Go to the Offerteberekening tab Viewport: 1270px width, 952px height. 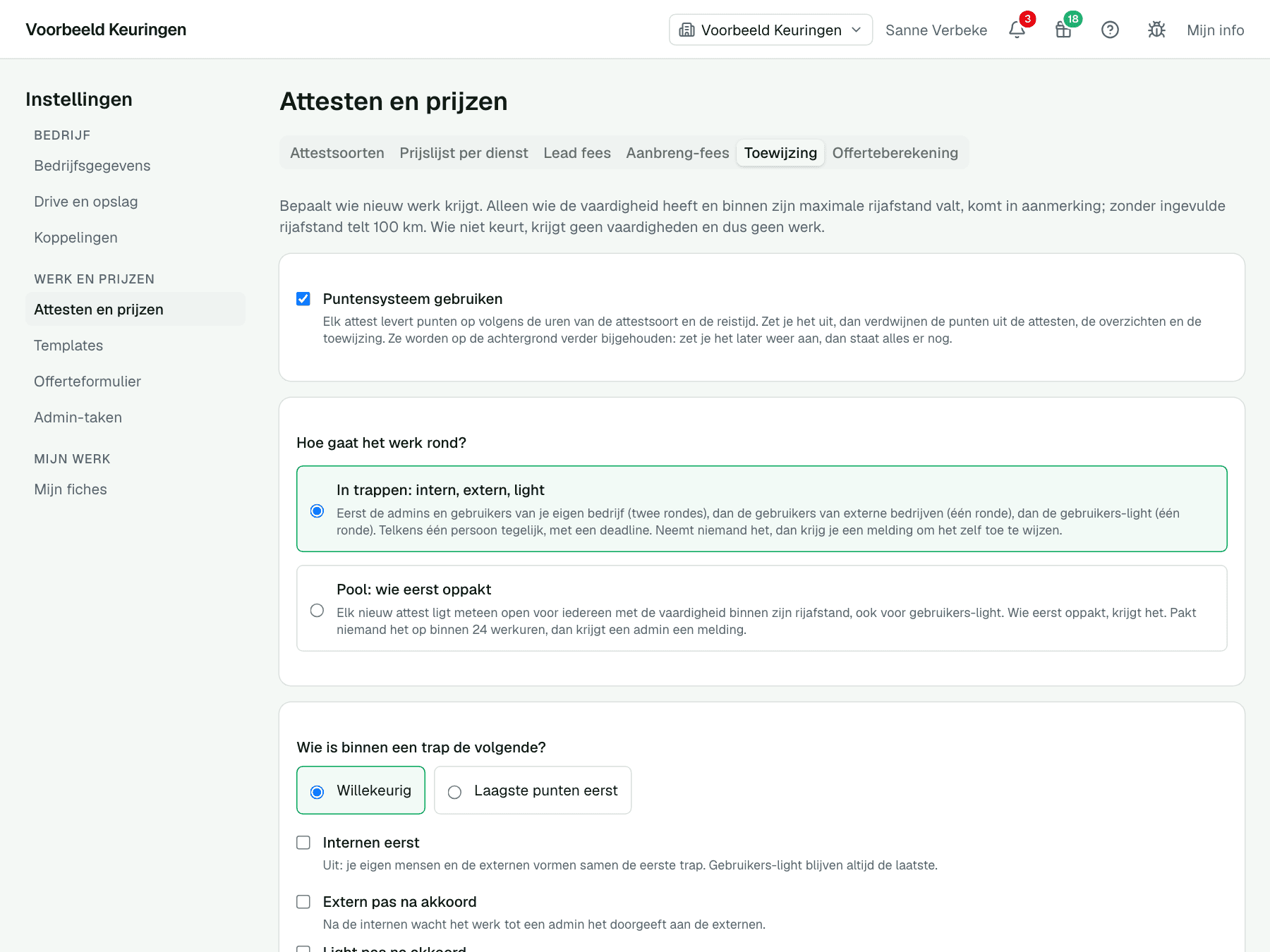pyautogui.click(x=895, y=153)
